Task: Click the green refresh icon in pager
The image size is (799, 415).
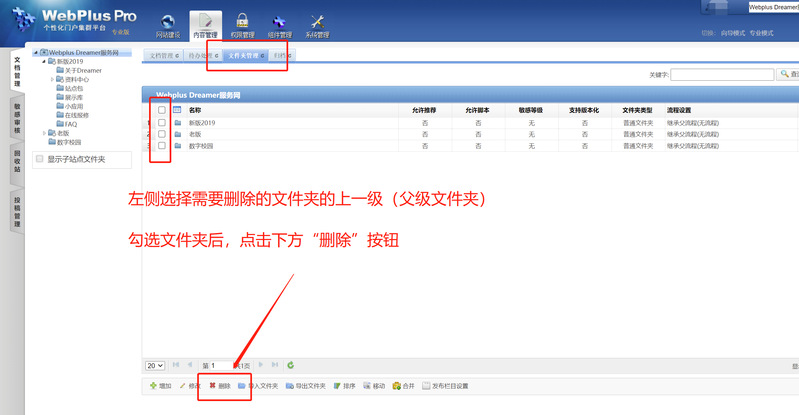Action: coord(290,366)
